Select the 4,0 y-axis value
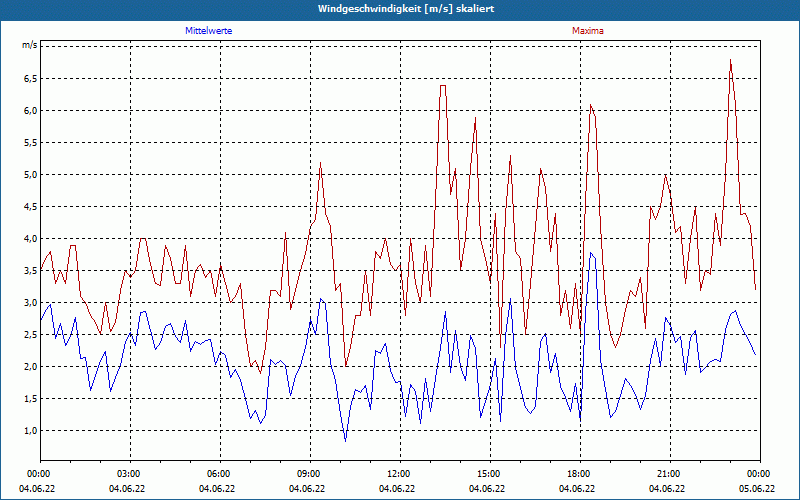800x500 pixels. (x=30, y=239)
